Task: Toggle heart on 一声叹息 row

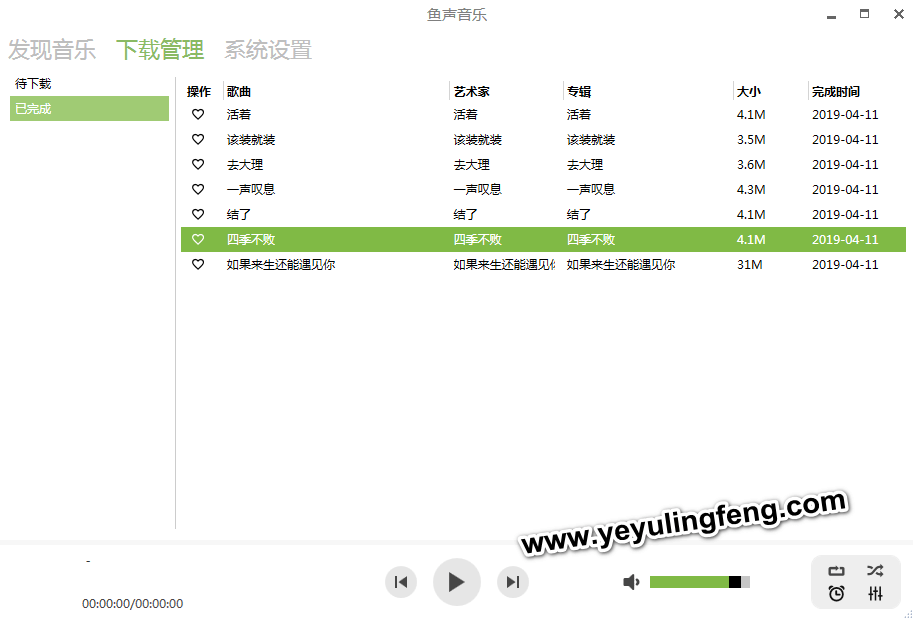Action: pyautogui.click(x=198, y=189)
